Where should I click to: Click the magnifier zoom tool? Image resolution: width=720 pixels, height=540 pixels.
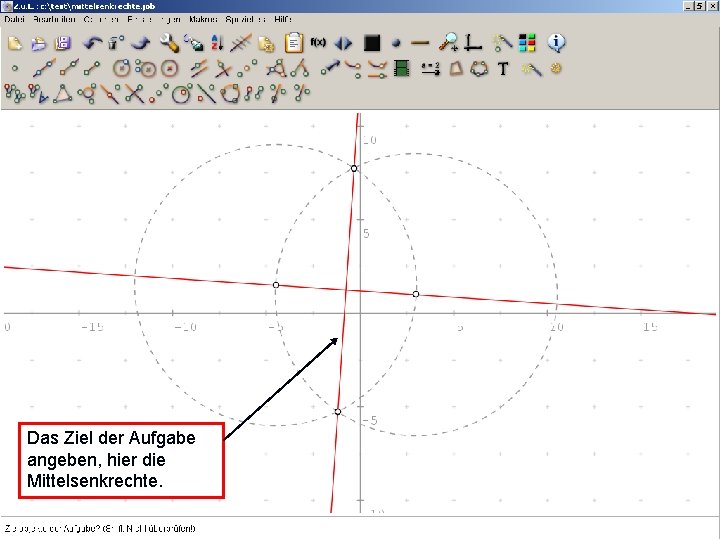click(448, 42)
